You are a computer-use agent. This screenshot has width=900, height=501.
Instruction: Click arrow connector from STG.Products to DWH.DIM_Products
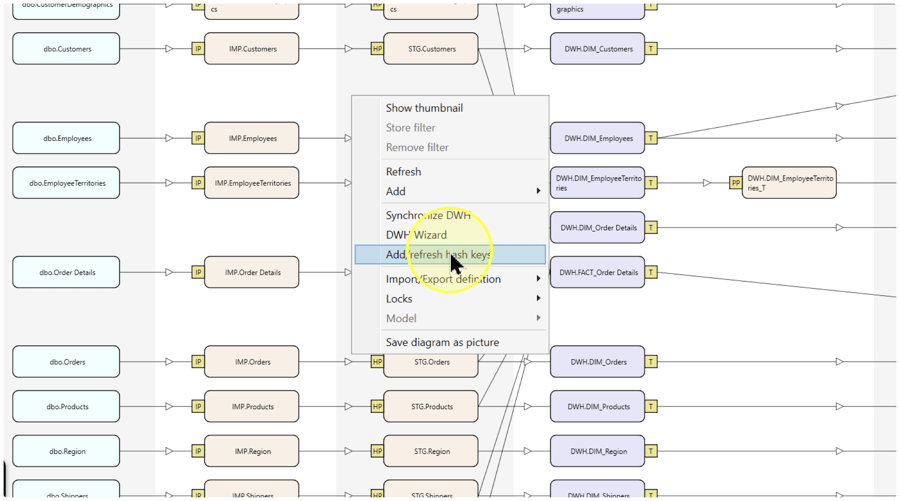[527, 406]
